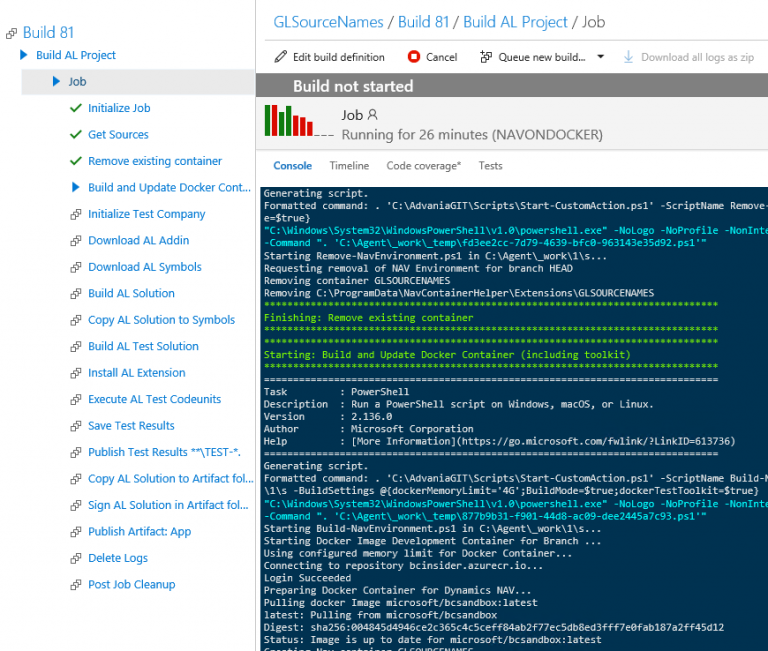Click the Build 81 root node icon

tap(11, 33)
